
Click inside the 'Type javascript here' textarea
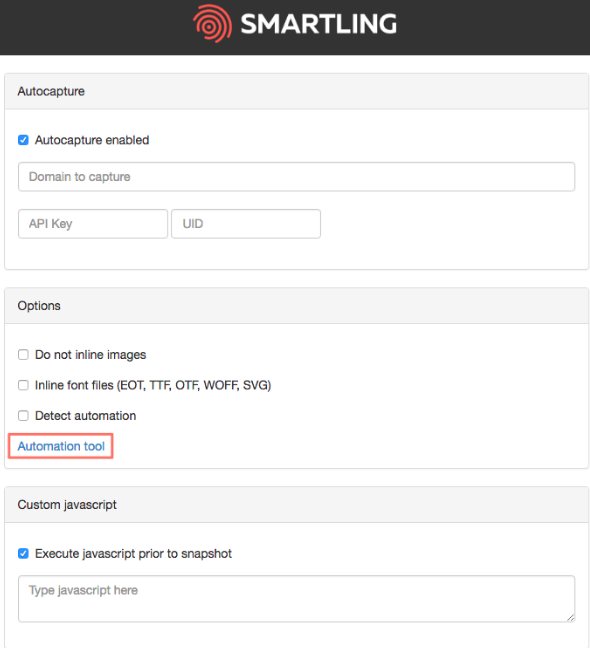click(x=296, y=599)
